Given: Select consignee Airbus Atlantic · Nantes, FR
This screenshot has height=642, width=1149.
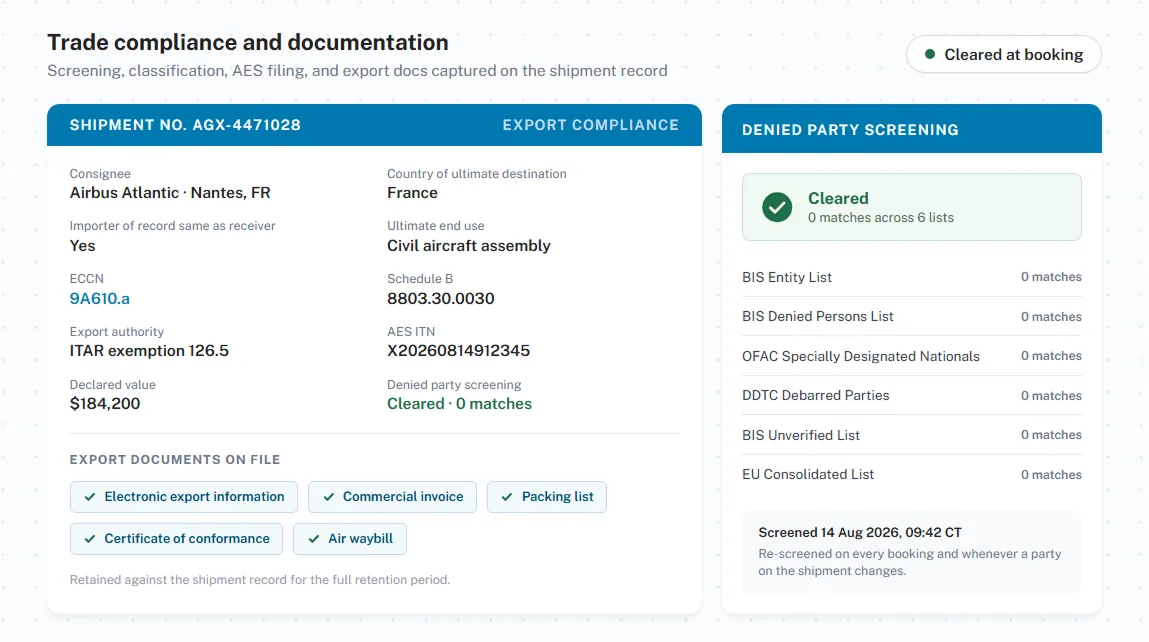Looking at the screenshot, I should pyautogui.click(x=170, y=193).
